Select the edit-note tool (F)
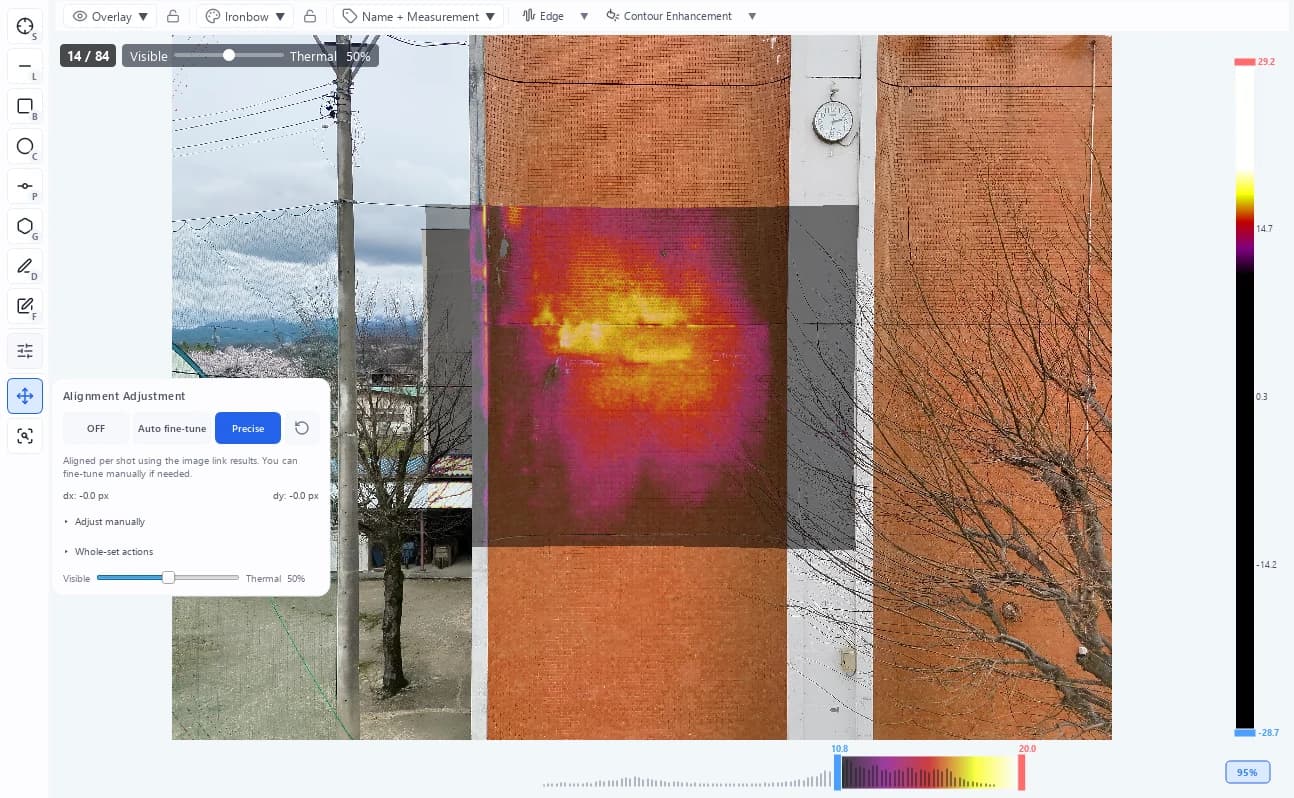 coord(25,307)
